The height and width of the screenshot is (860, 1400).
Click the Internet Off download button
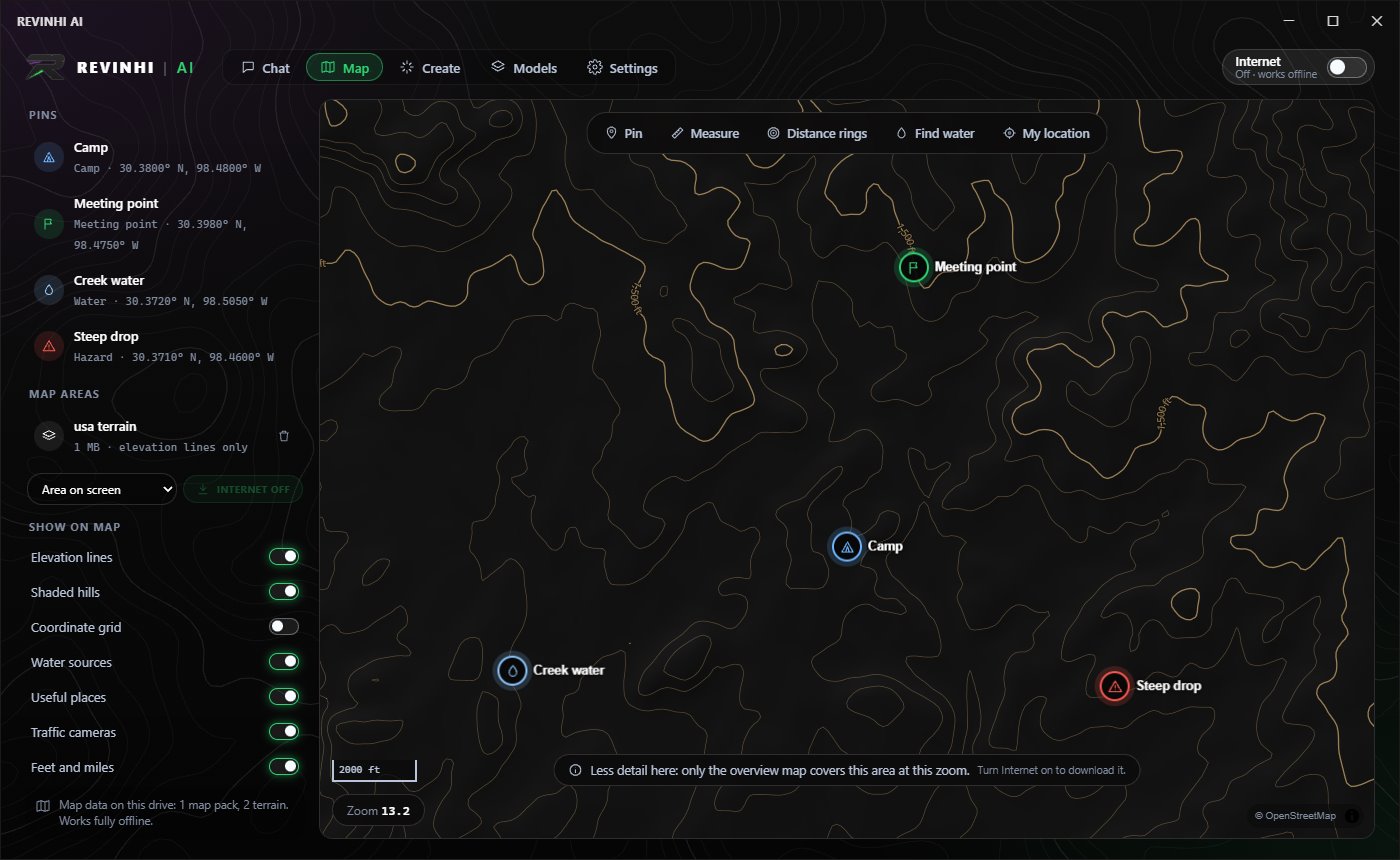click(243, 490)
